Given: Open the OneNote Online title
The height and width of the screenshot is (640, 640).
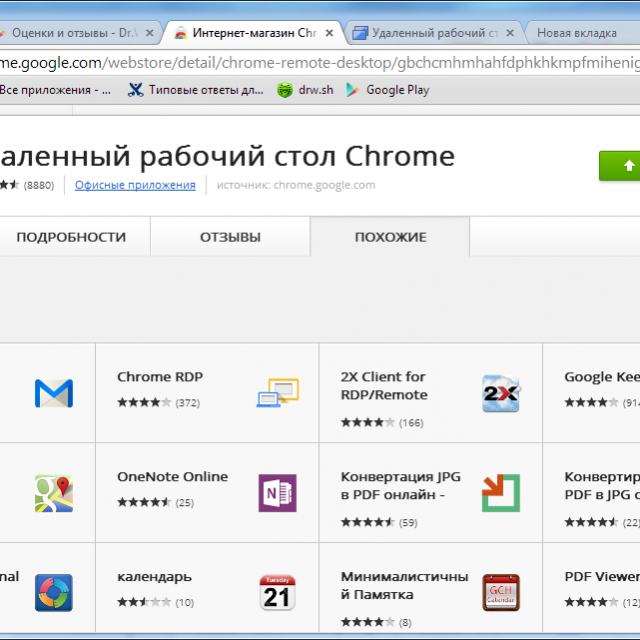Looking at the screenshot, I should point(173,477).
